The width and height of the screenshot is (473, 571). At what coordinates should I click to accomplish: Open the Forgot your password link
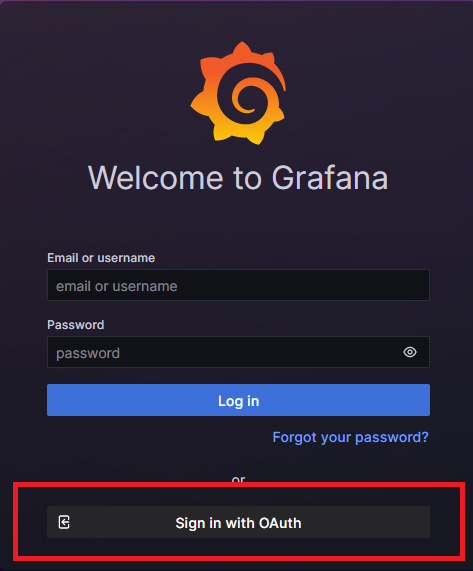350,437
